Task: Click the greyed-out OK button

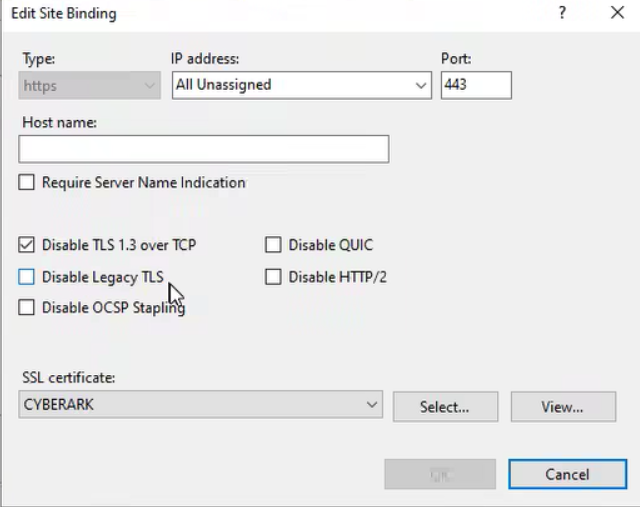Action: pyautogui.click(x=440, y=474)
